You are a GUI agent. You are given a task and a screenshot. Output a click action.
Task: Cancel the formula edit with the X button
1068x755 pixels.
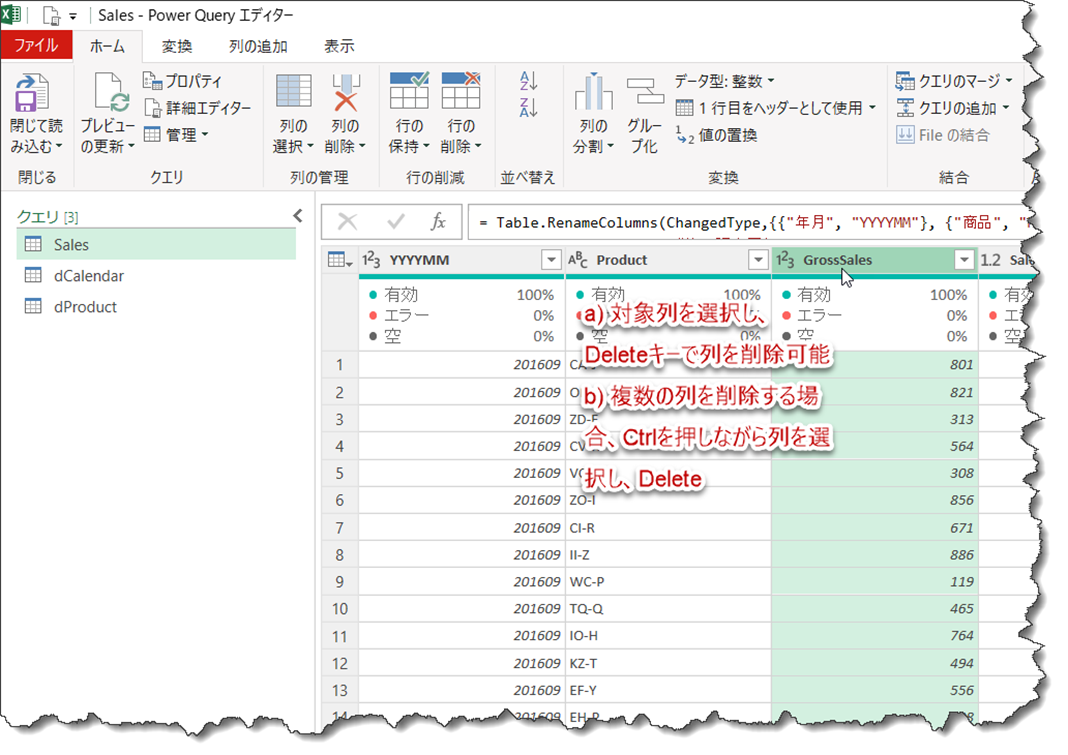point(347,221)
